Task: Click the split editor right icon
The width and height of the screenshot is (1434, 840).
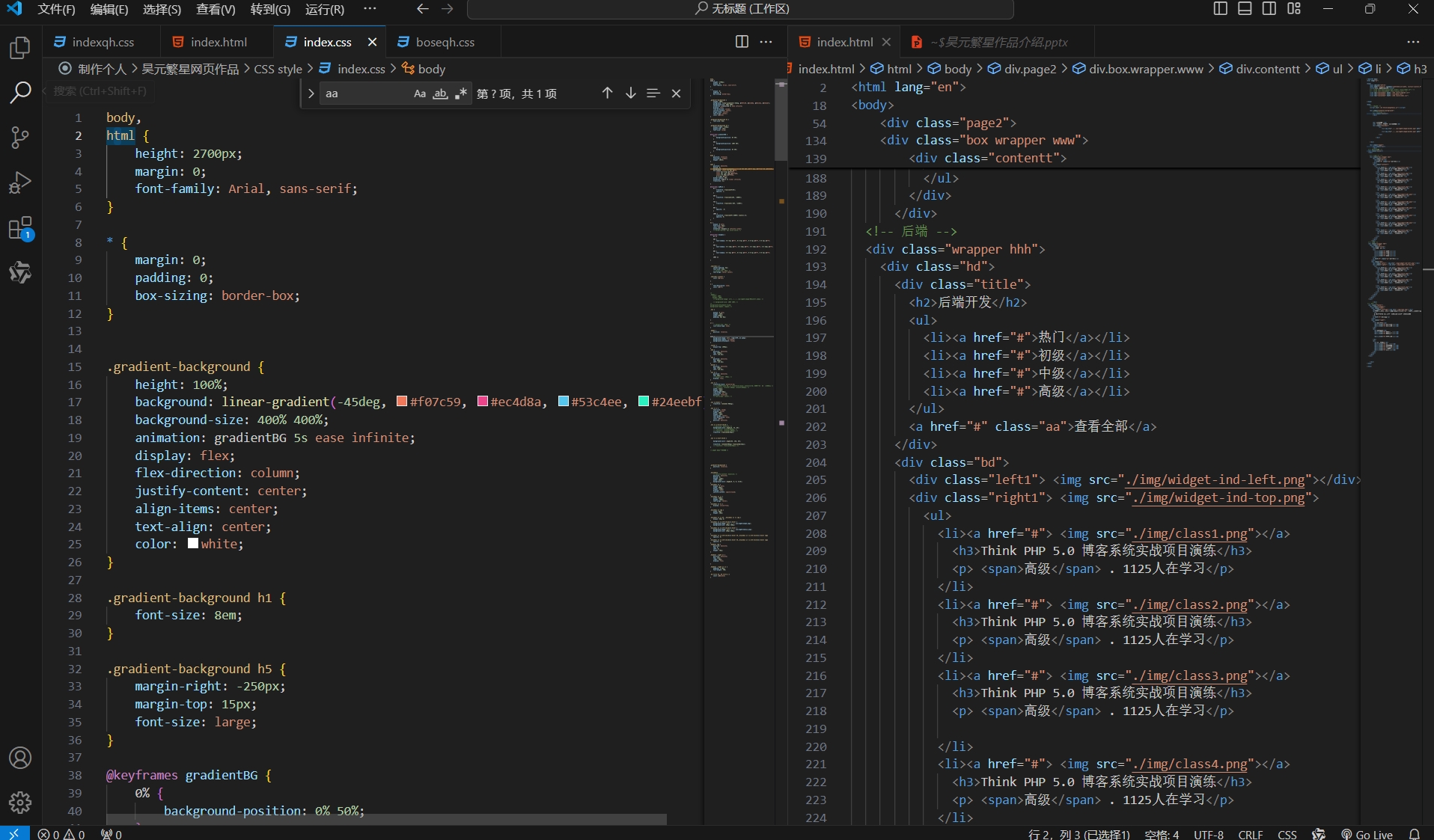Action: 742,42
